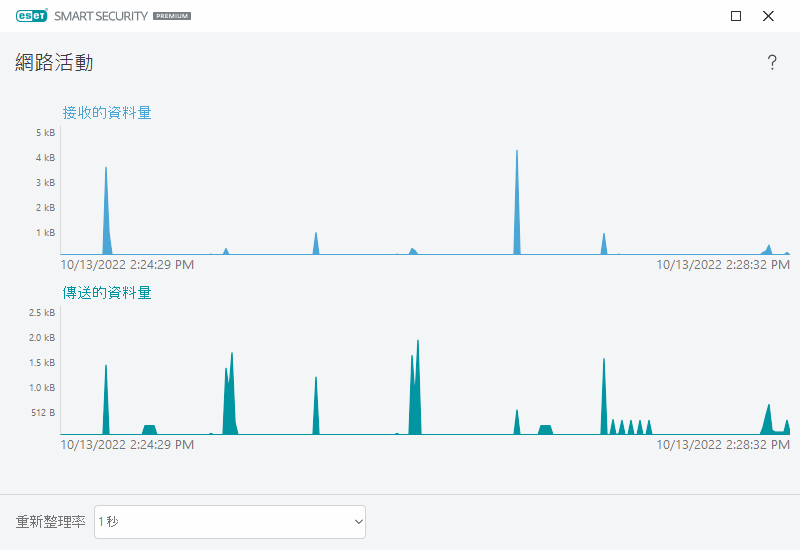Click the PREMIUM badge in title bar
The height and width of the screenshot is (550, 800).
172,16
